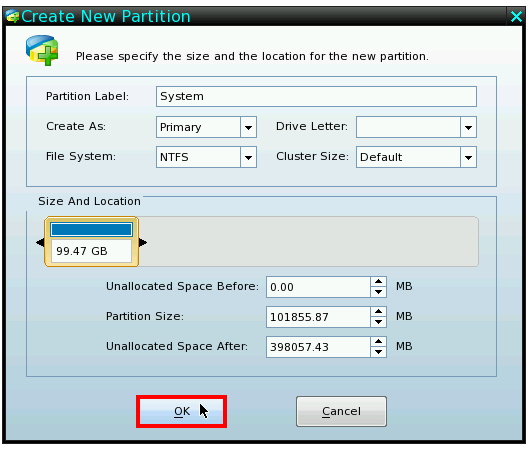Image resolution: width=532 pixels, height=449 pixels.
Task: Decrease Unallocated Space After value
Action: 378,352
